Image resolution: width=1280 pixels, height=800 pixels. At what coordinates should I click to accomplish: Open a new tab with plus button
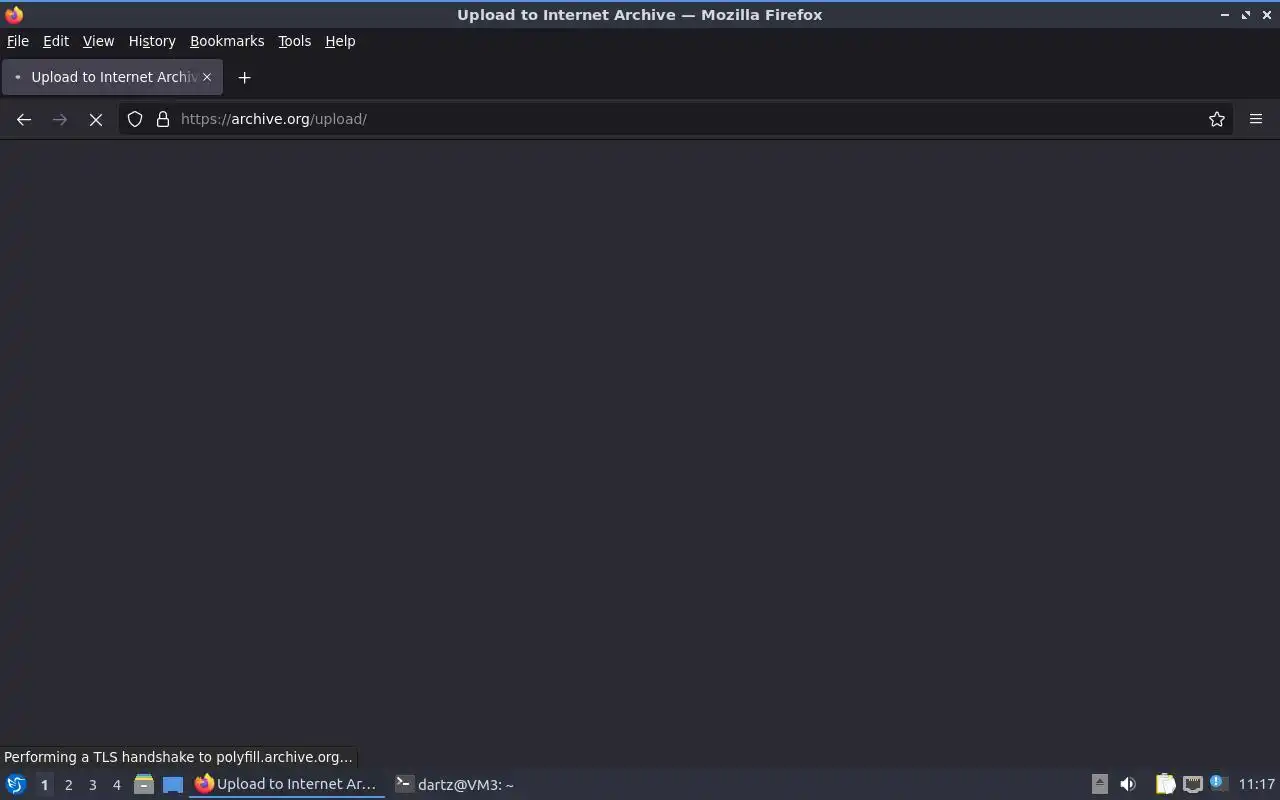pyautogui.click(x=244, y=77)
